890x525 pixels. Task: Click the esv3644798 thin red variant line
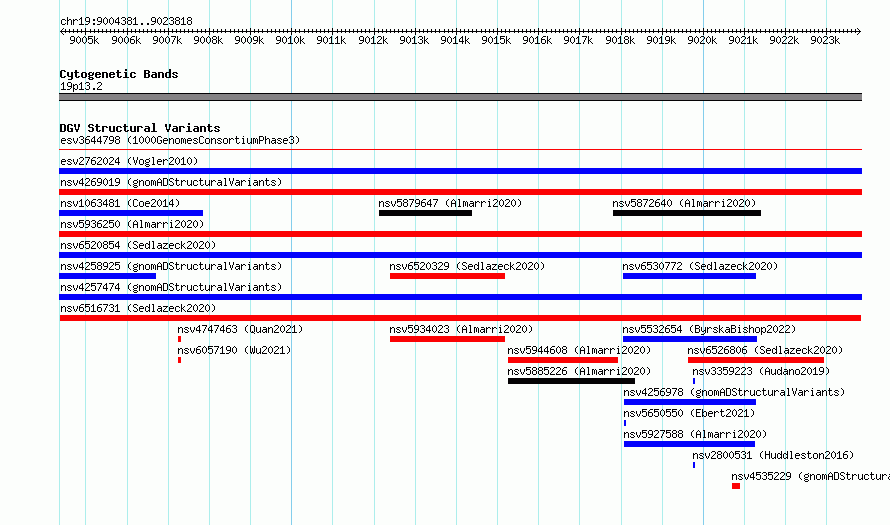(460, 150)
